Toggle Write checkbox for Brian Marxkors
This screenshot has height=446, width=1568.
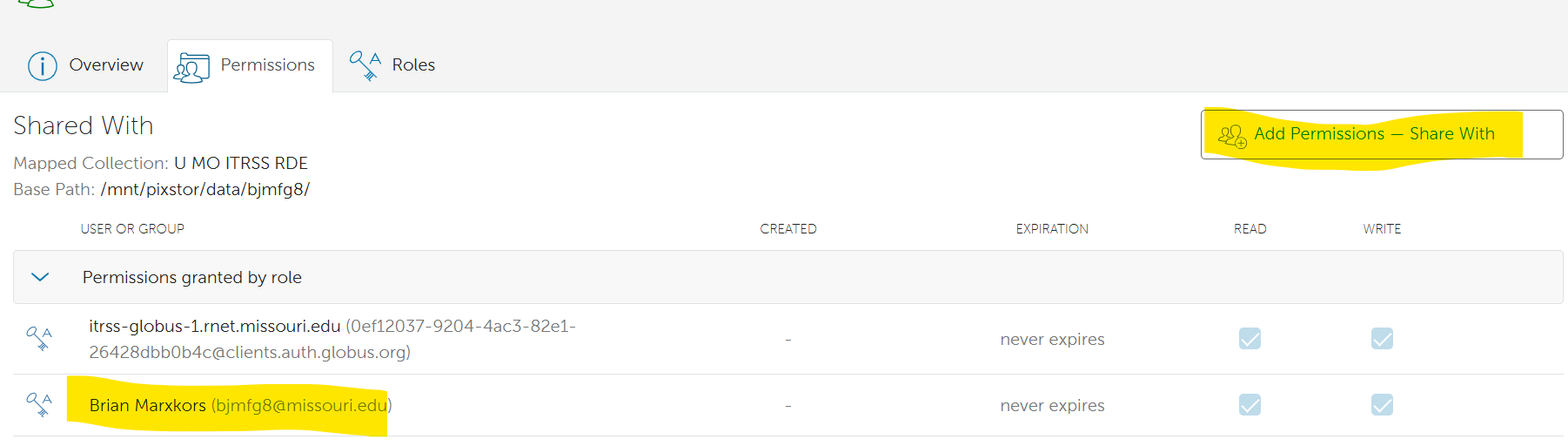click(x=1382, y=404)
